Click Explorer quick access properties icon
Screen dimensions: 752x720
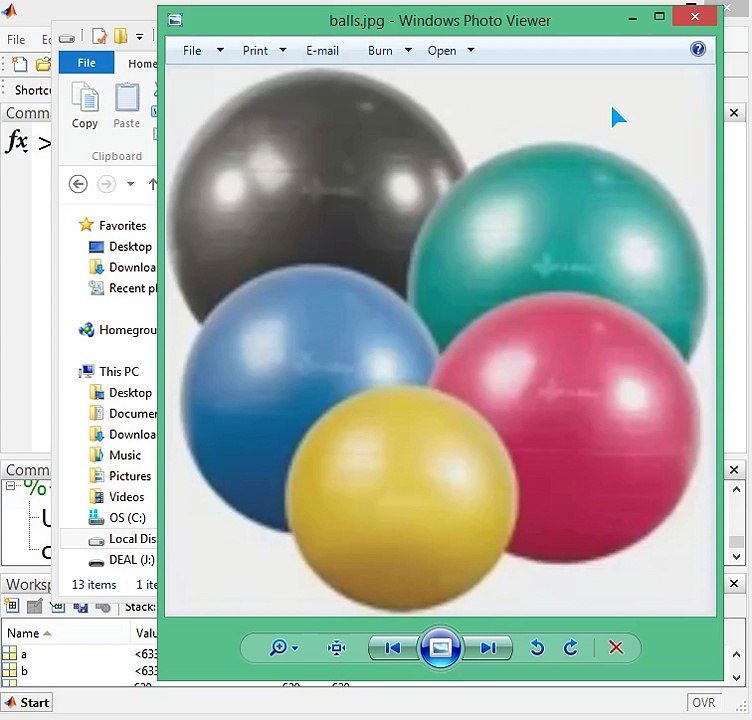coord(99,36)
